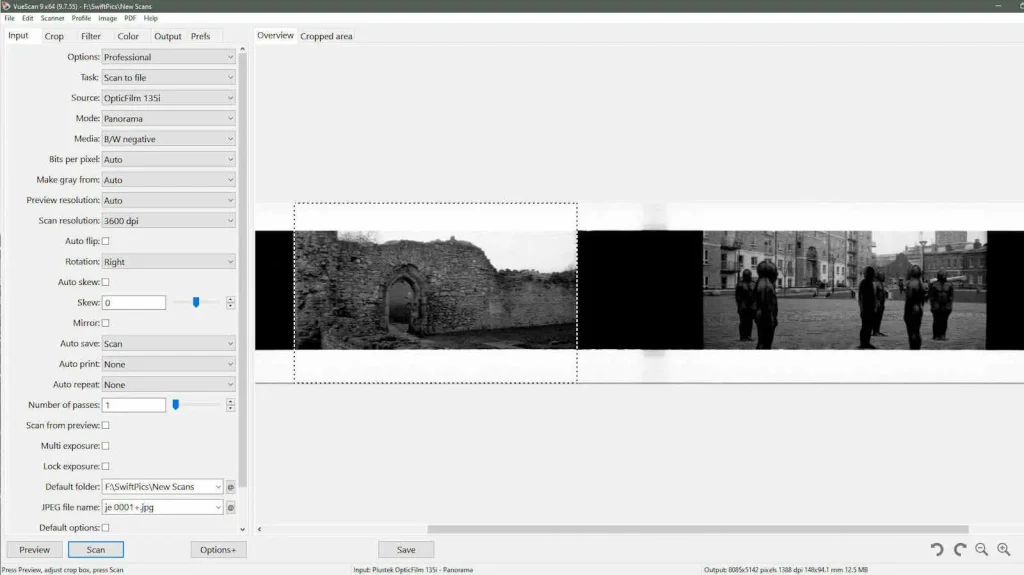This screenshot has height=575, width=1024.
Task: Click the Number of passes spinner arrows
Action: tap(231, 405)
